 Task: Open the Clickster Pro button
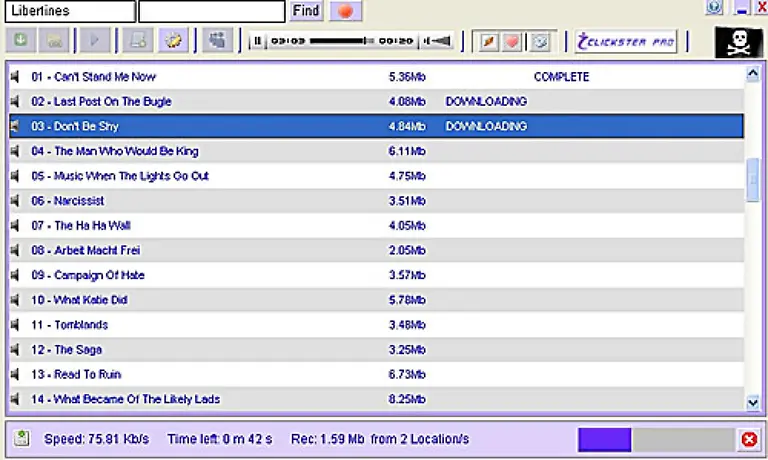click(x=626, y=42)
